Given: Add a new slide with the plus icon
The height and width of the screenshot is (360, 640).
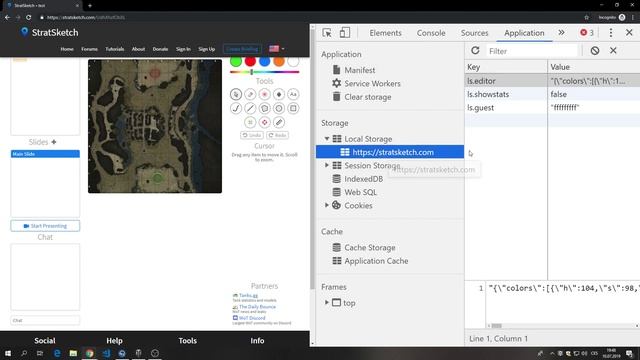Looking at the screenshot, I should pos(54,142).
